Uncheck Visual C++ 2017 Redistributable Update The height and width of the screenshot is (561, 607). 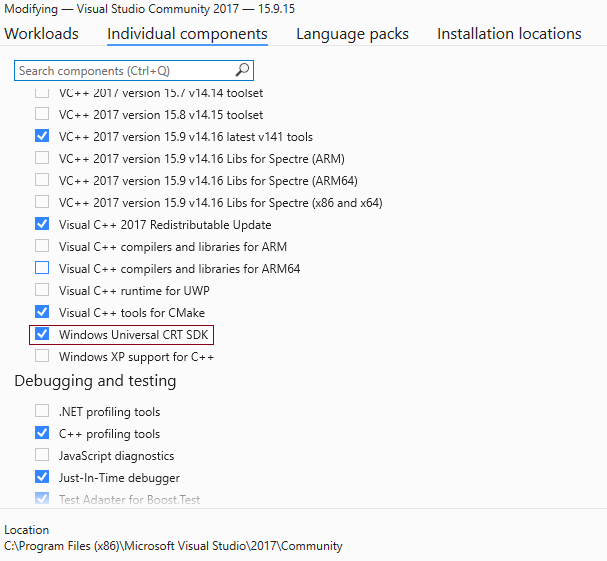(x=42, y=224)
